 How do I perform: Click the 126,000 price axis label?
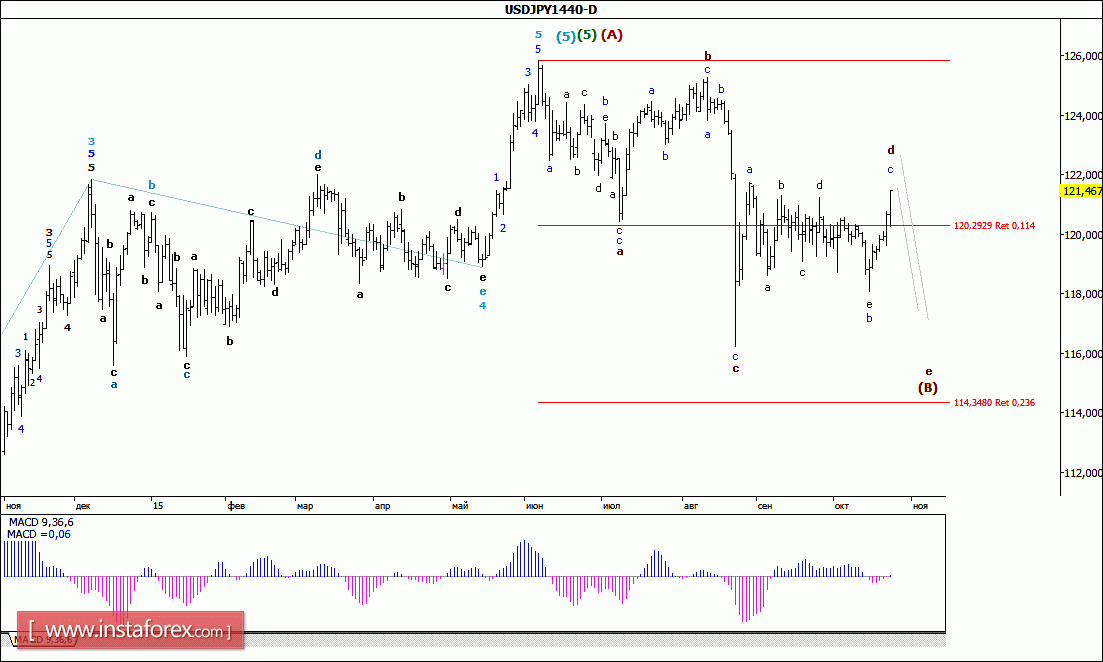click(1083, 56)
